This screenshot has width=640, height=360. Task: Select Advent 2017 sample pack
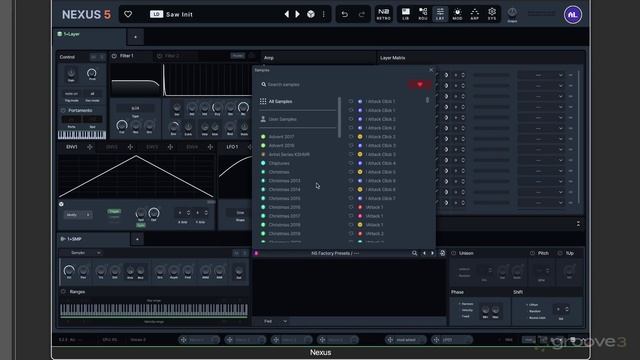pyautogui.click(x=281, y=137)
